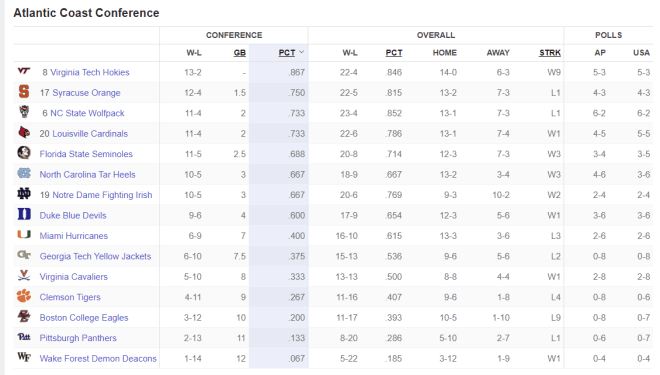The height and width of the screenshot is (375, 660).
Task: Open the Wake Forest Demon Deacons link
Action: (98, 359)
